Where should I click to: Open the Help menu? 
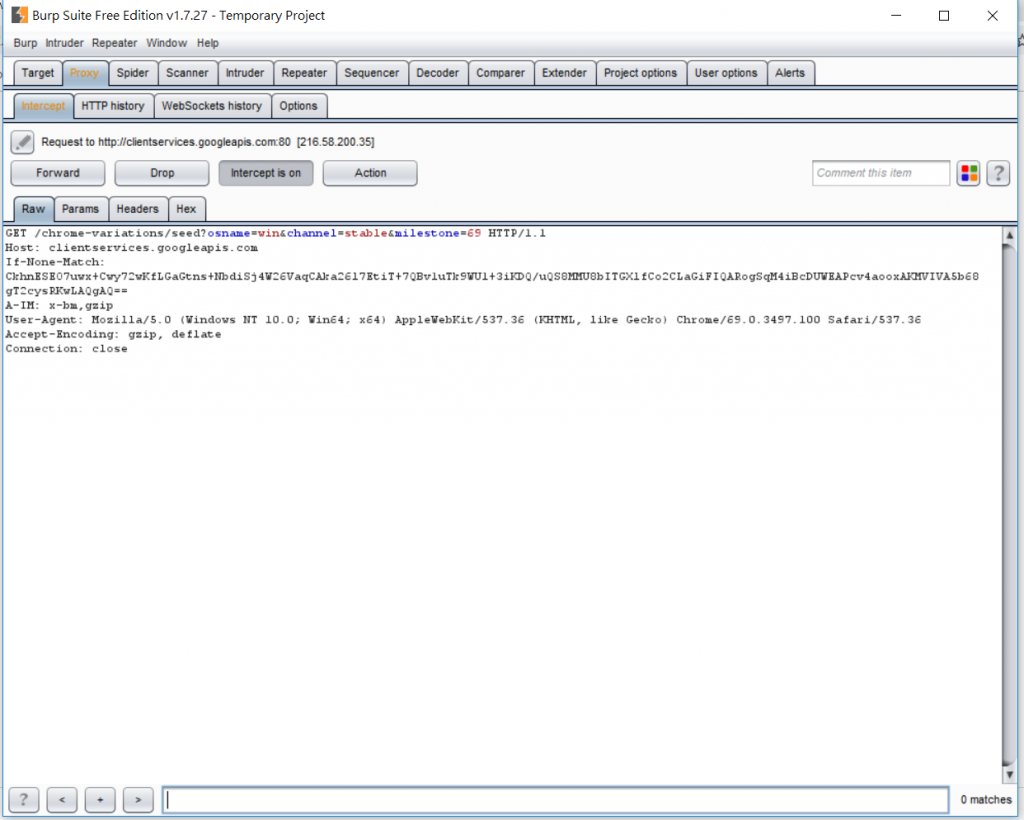click(208, 43)
